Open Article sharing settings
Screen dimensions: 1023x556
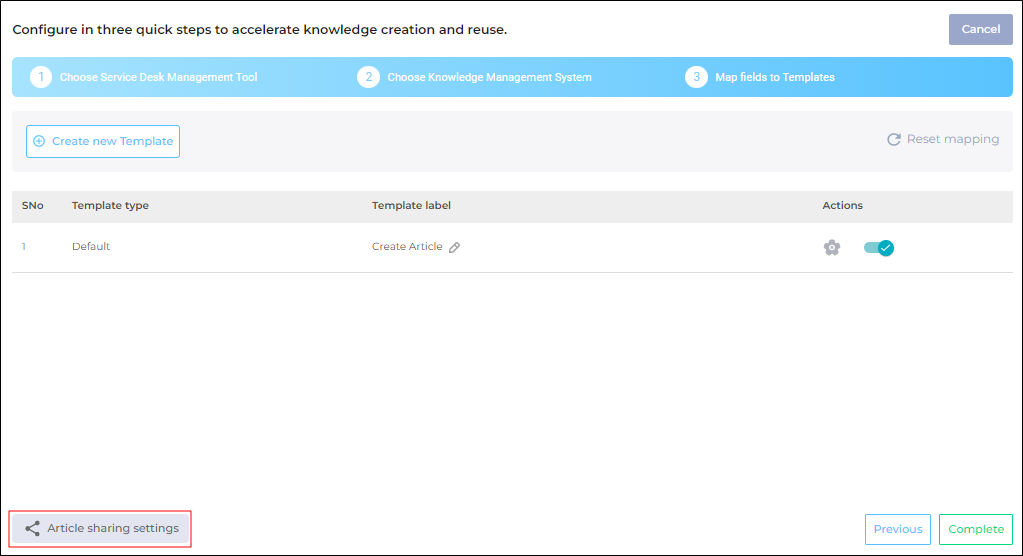pos(100,529)
